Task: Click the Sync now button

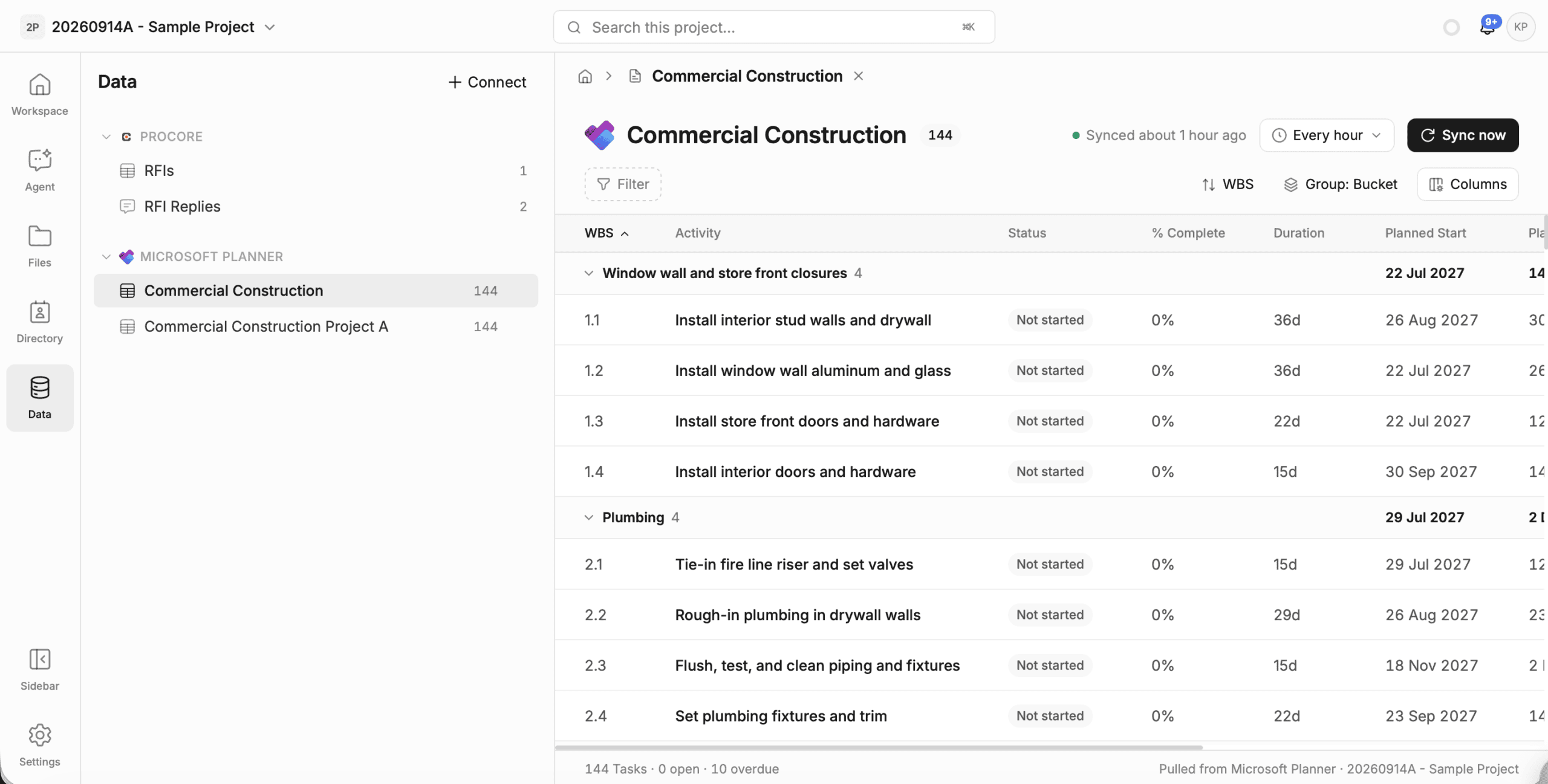Action: click(x=1463, y=135)
